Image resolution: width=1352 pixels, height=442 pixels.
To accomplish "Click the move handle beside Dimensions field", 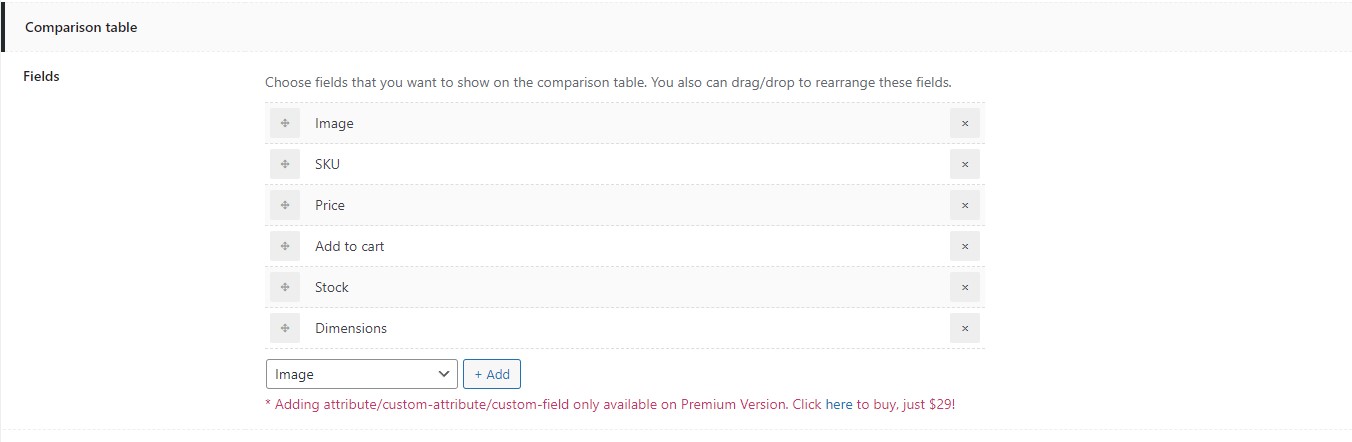I will click(x=285, y=328).
